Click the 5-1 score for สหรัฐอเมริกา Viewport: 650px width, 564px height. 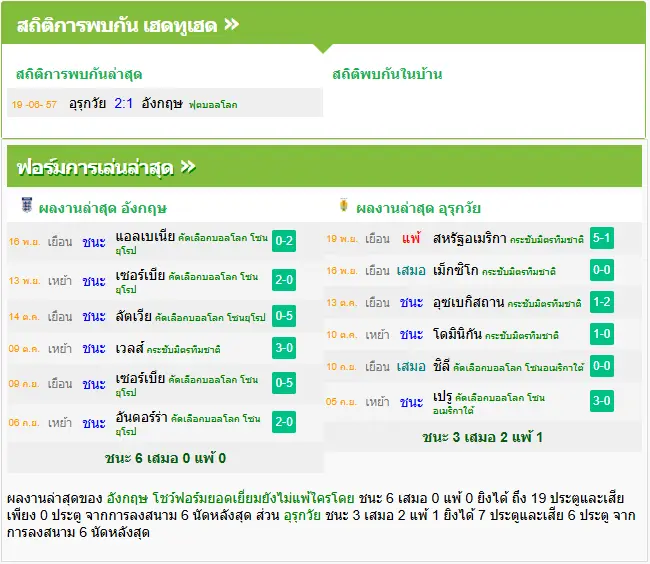pyautogui.click(x=601, y=238)
